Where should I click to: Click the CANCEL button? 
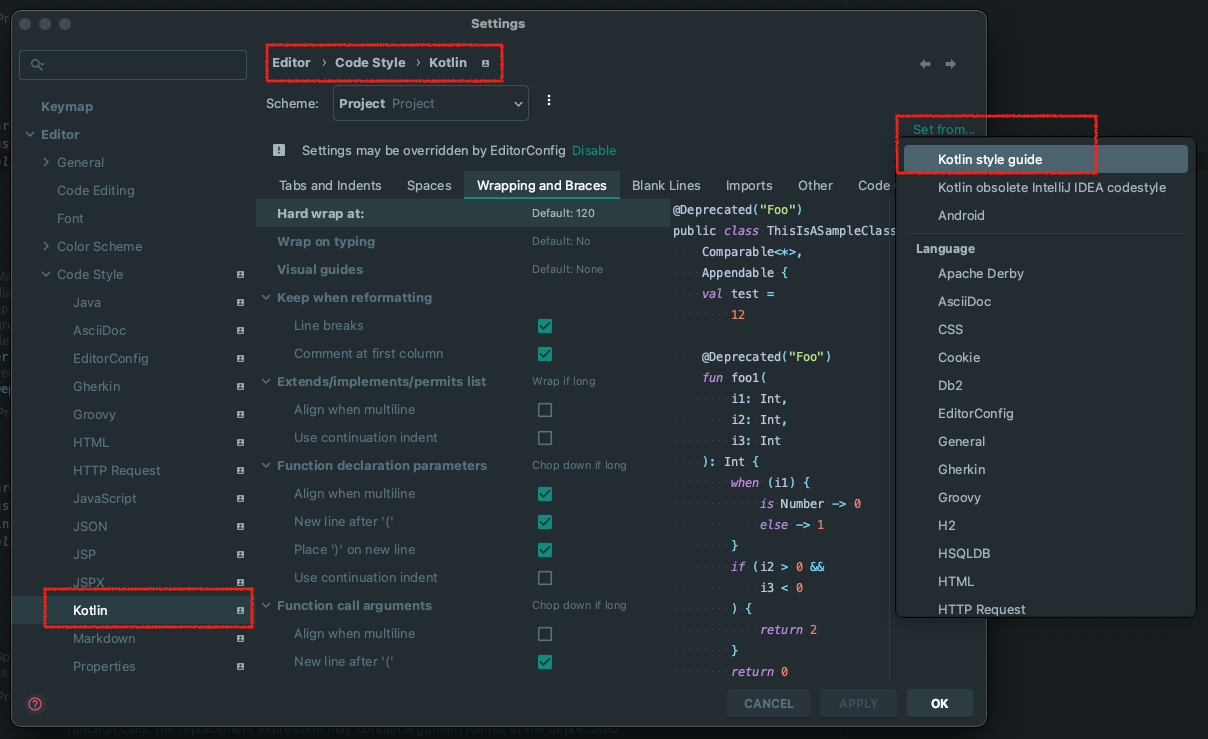769,703
